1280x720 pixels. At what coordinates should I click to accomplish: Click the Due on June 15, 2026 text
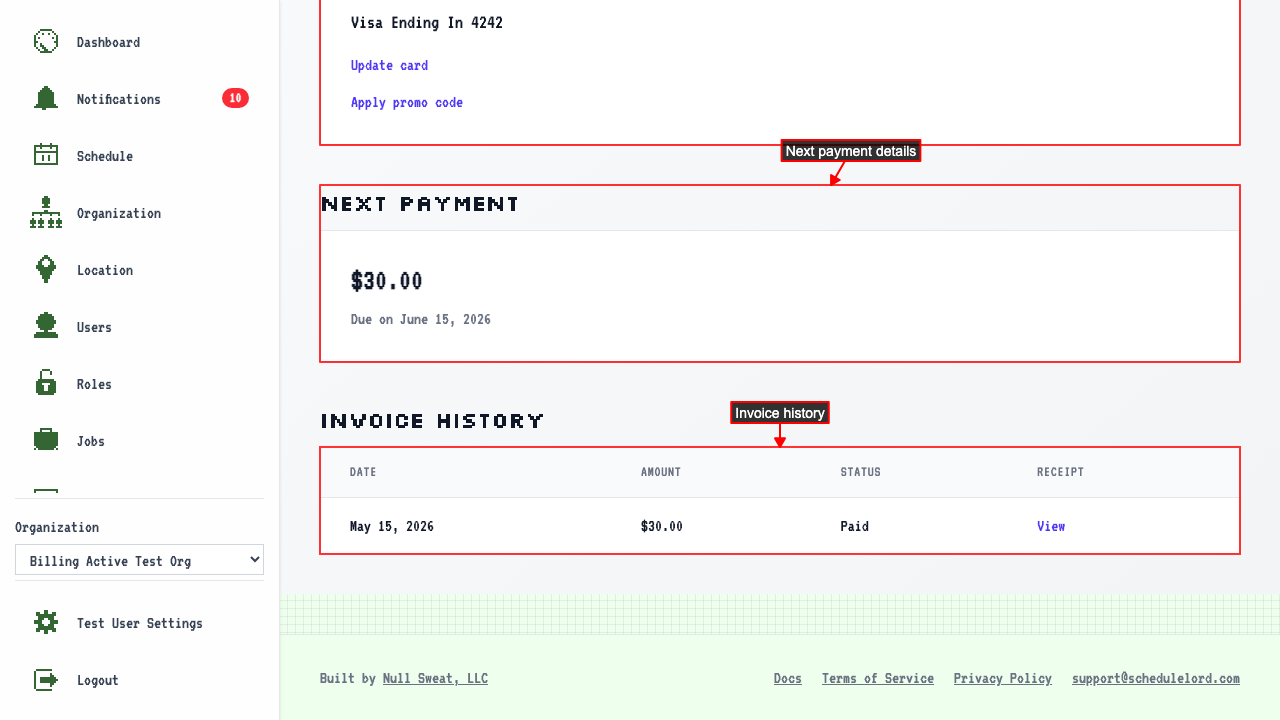[x=421, y=320]
